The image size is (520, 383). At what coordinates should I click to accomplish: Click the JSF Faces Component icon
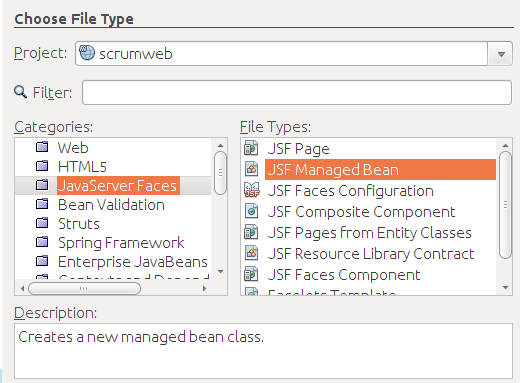[x=251, y=274]
